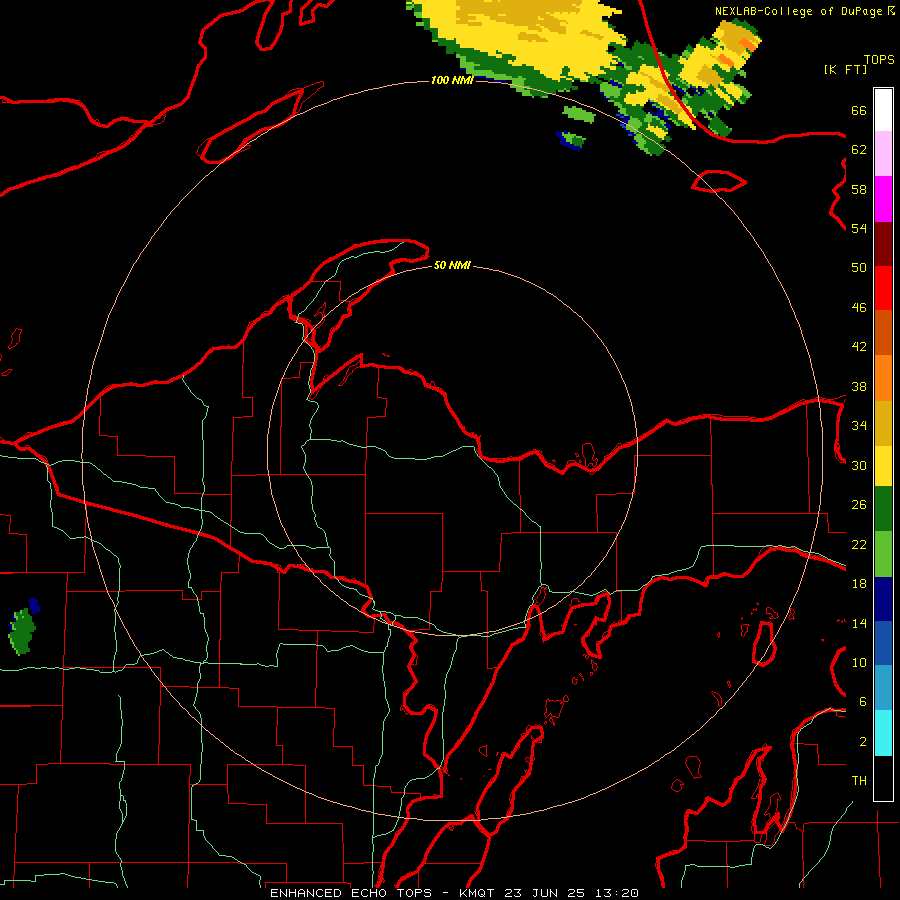900x900 pixels.
Task: Click the black TH legend swatch
Action: 883,778
